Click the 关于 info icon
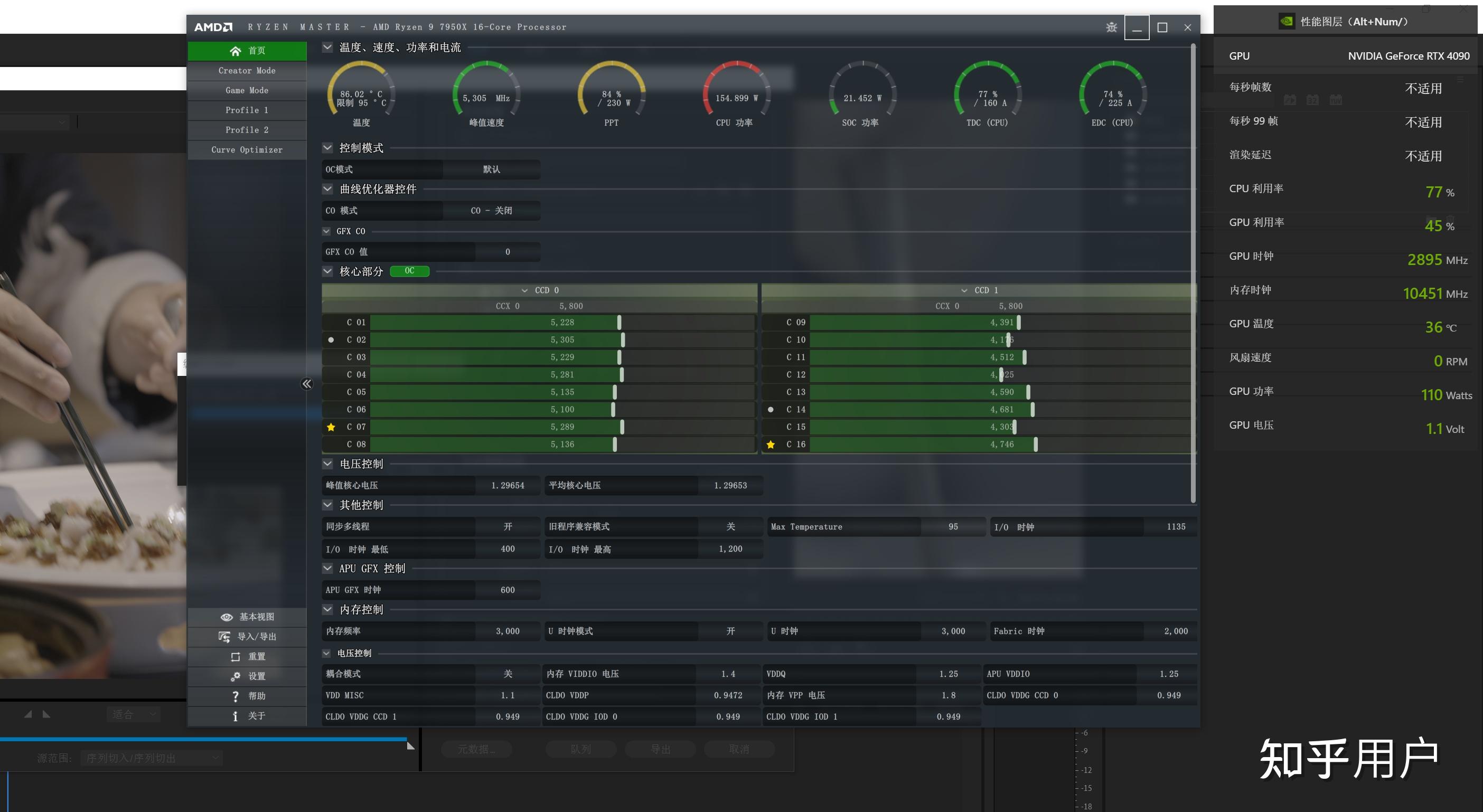 235,716
